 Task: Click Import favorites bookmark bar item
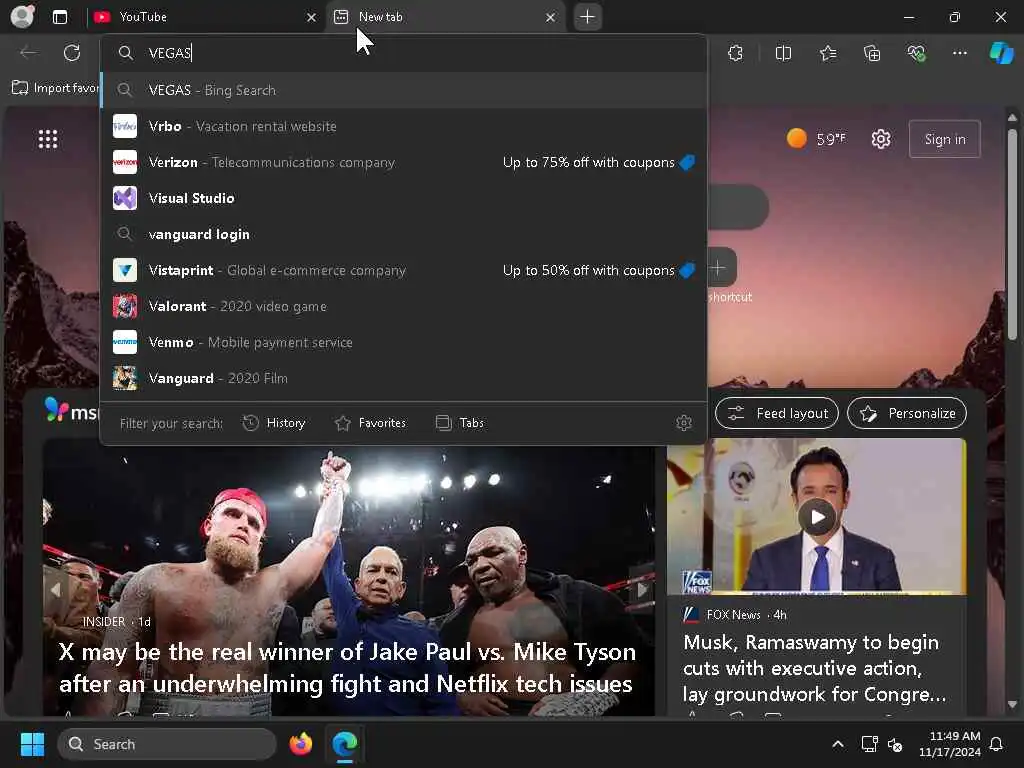tap(56, 88)
